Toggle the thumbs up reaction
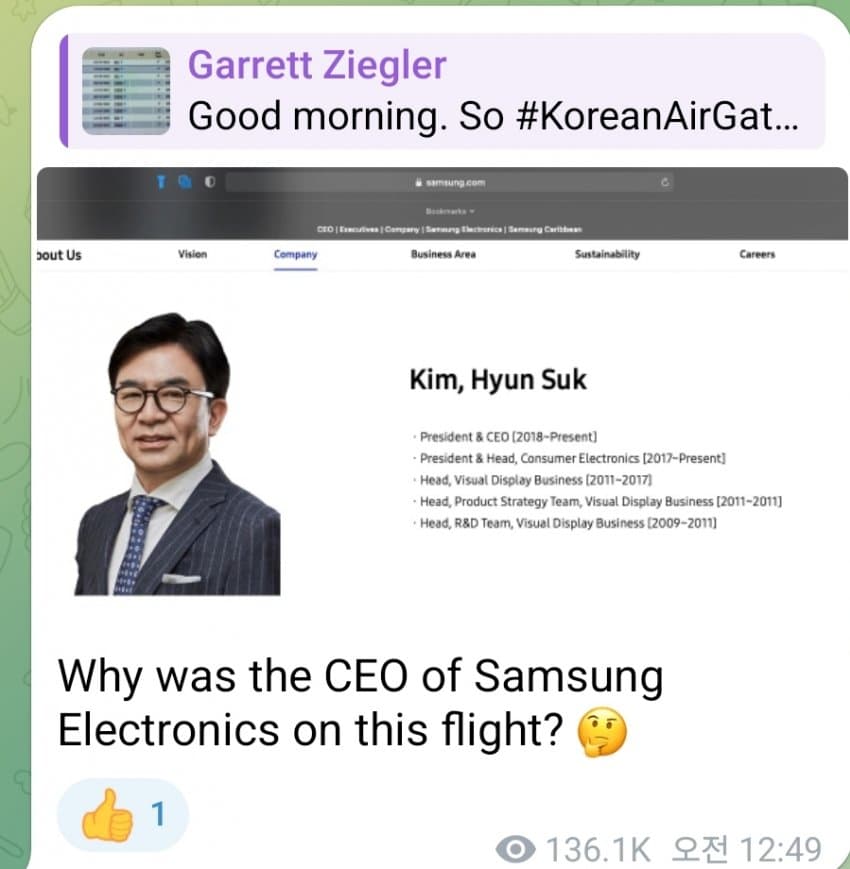This screenshot has height=869, width=850. click(107, 815)
